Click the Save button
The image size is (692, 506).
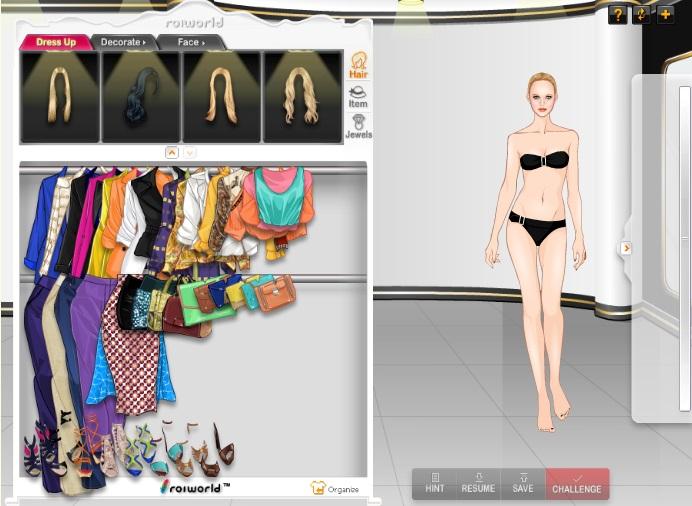click(523, 484)
